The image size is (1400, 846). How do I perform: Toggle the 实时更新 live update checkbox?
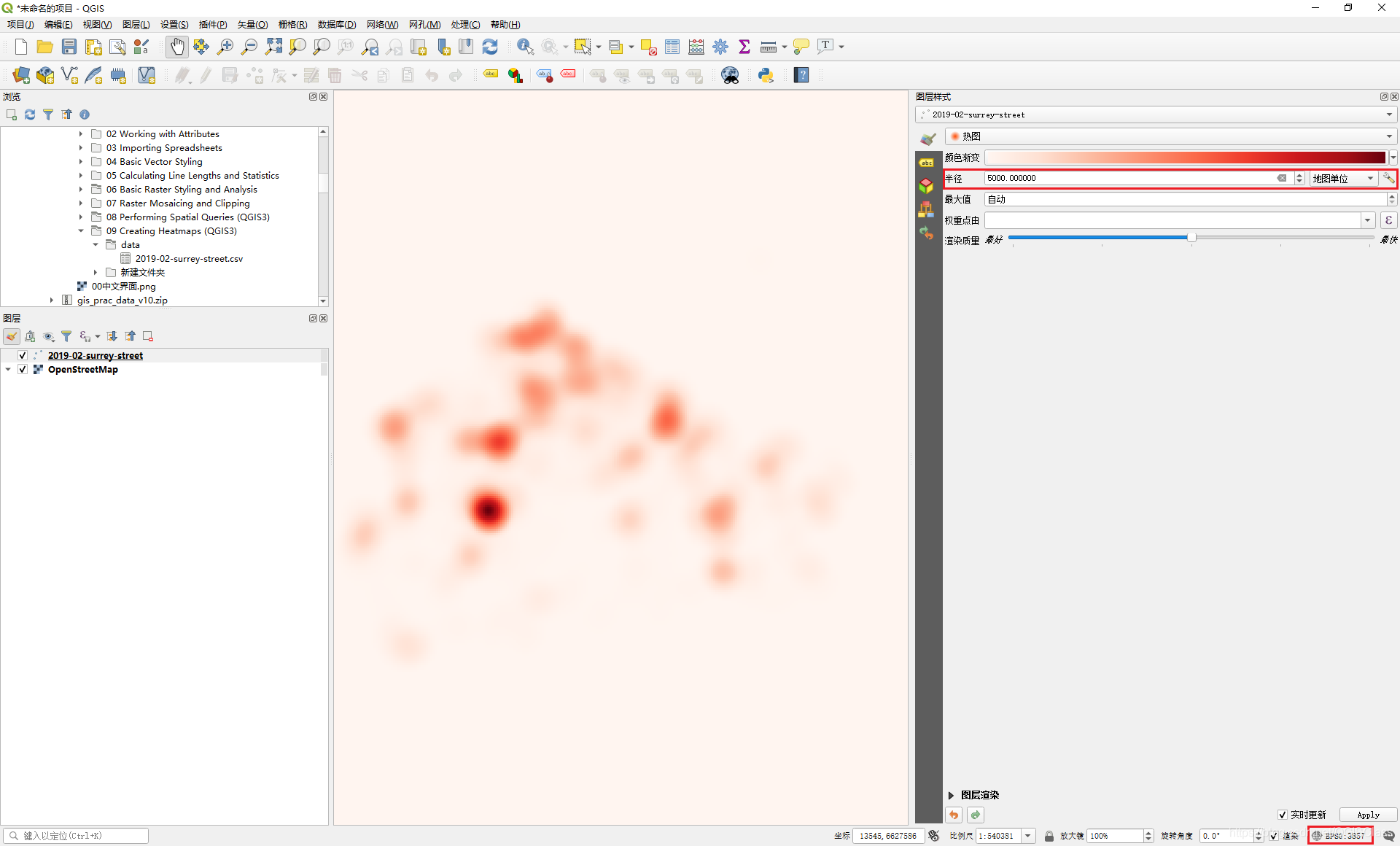click(x=1283, y=815)
